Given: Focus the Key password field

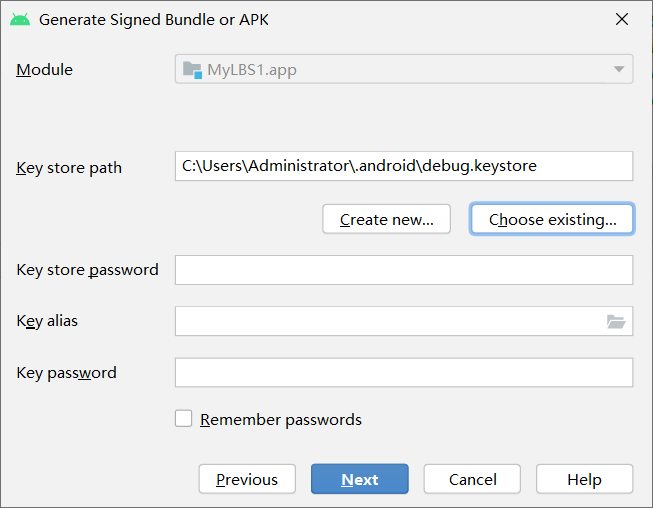Looking at the screenshot, I should (x=404, y=373).
